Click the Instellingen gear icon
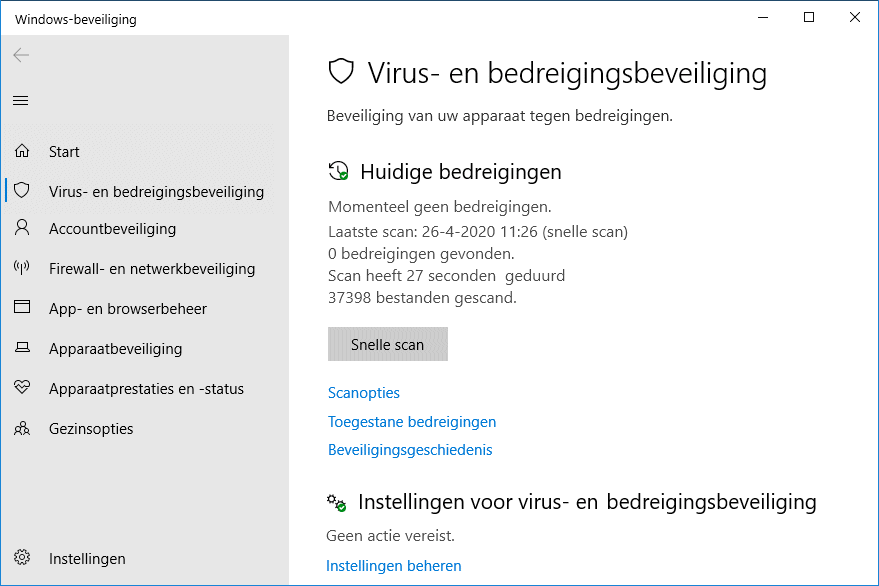879x586 pixels. (22, 557)
